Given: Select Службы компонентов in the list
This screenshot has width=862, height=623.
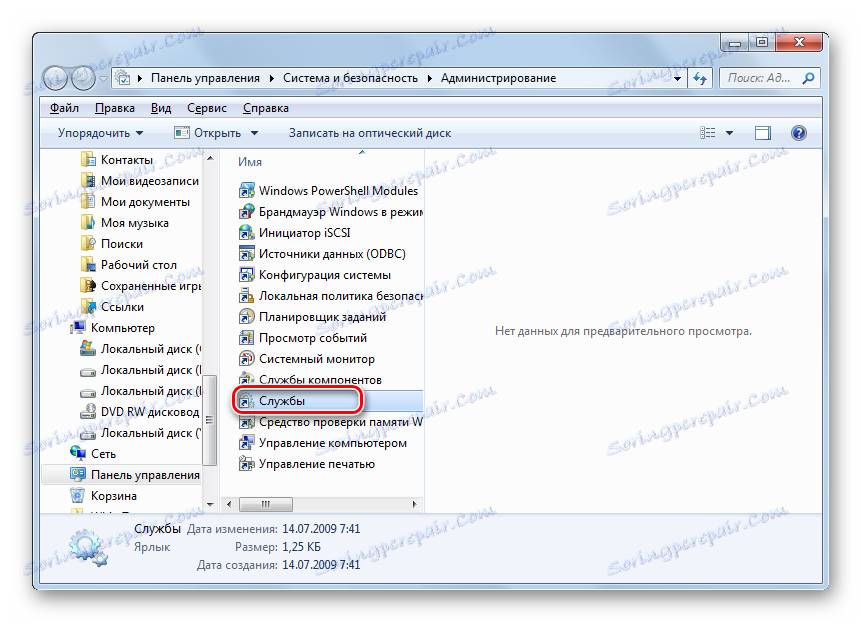Looking at the screenshot, I should click(x=310, y=379).
